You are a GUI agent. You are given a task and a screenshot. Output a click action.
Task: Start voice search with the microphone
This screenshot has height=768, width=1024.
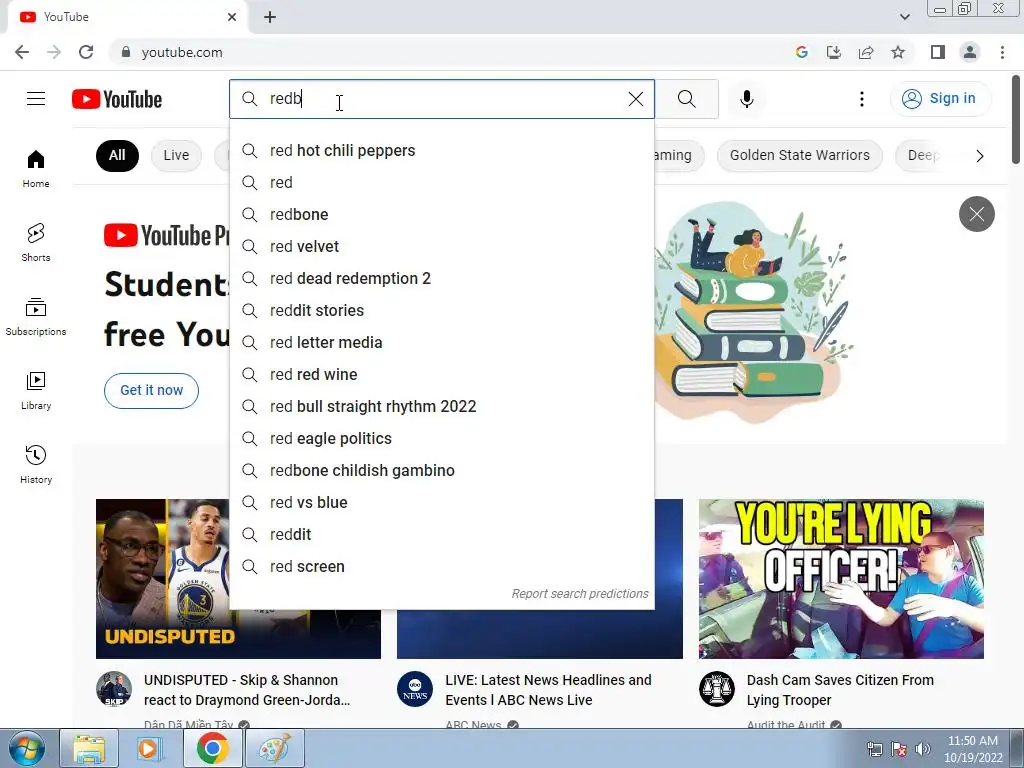point(747,99)
